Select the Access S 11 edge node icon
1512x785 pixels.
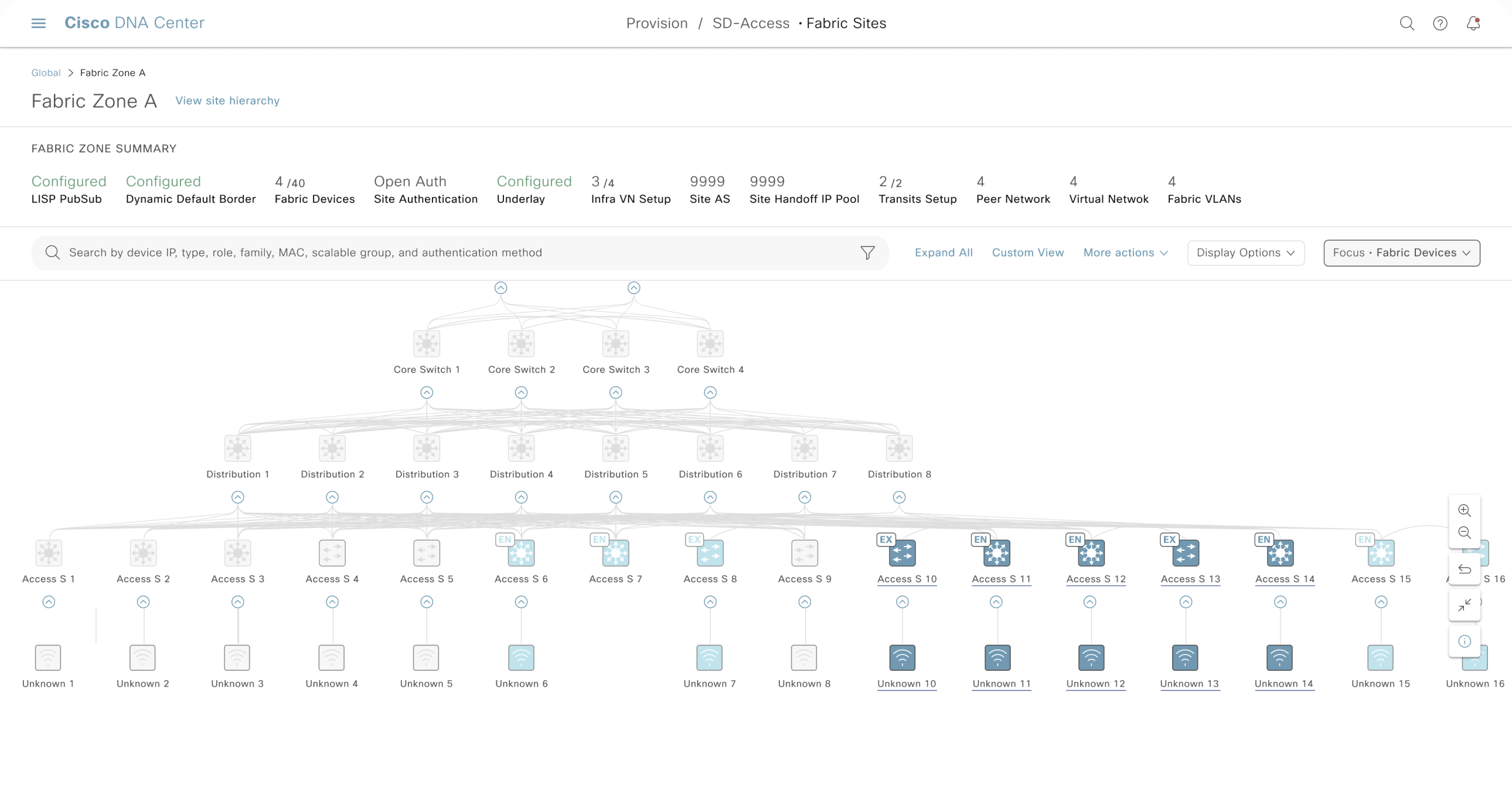[x=997, y=553]
